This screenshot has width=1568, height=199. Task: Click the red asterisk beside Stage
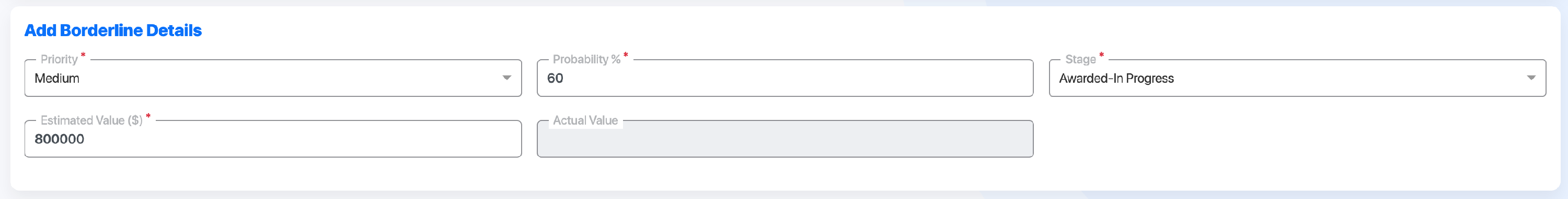1101,56
